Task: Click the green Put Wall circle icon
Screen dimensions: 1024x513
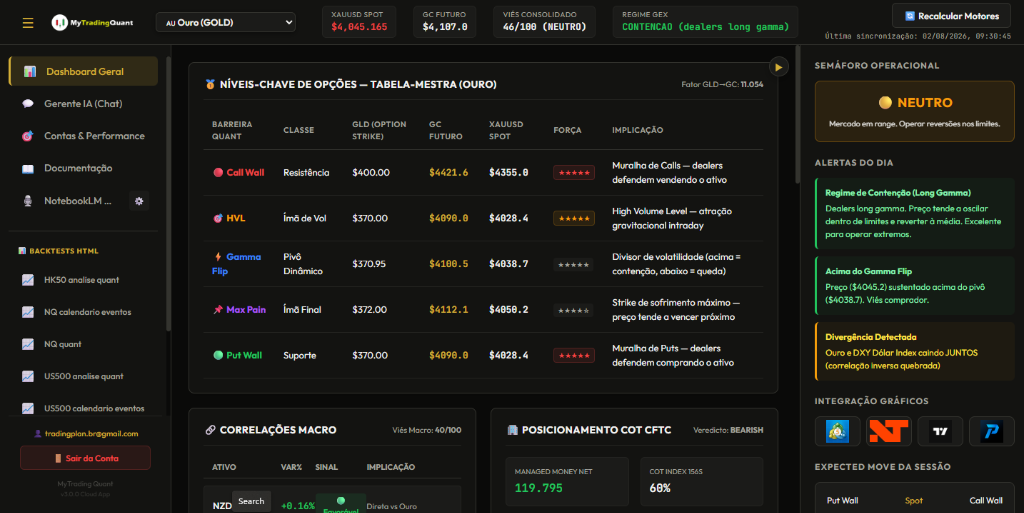Action: click(218, 355)
